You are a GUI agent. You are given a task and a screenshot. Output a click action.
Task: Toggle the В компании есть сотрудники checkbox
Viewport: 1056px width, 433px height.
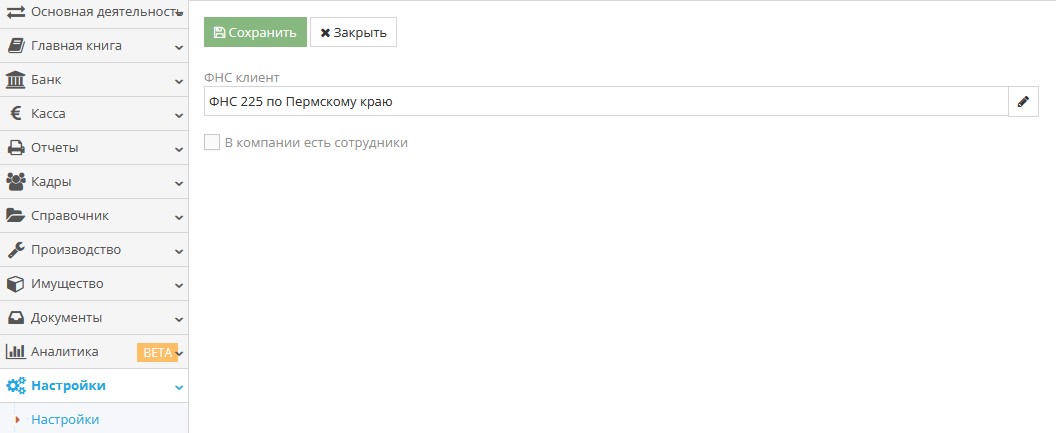pos(212,142)
